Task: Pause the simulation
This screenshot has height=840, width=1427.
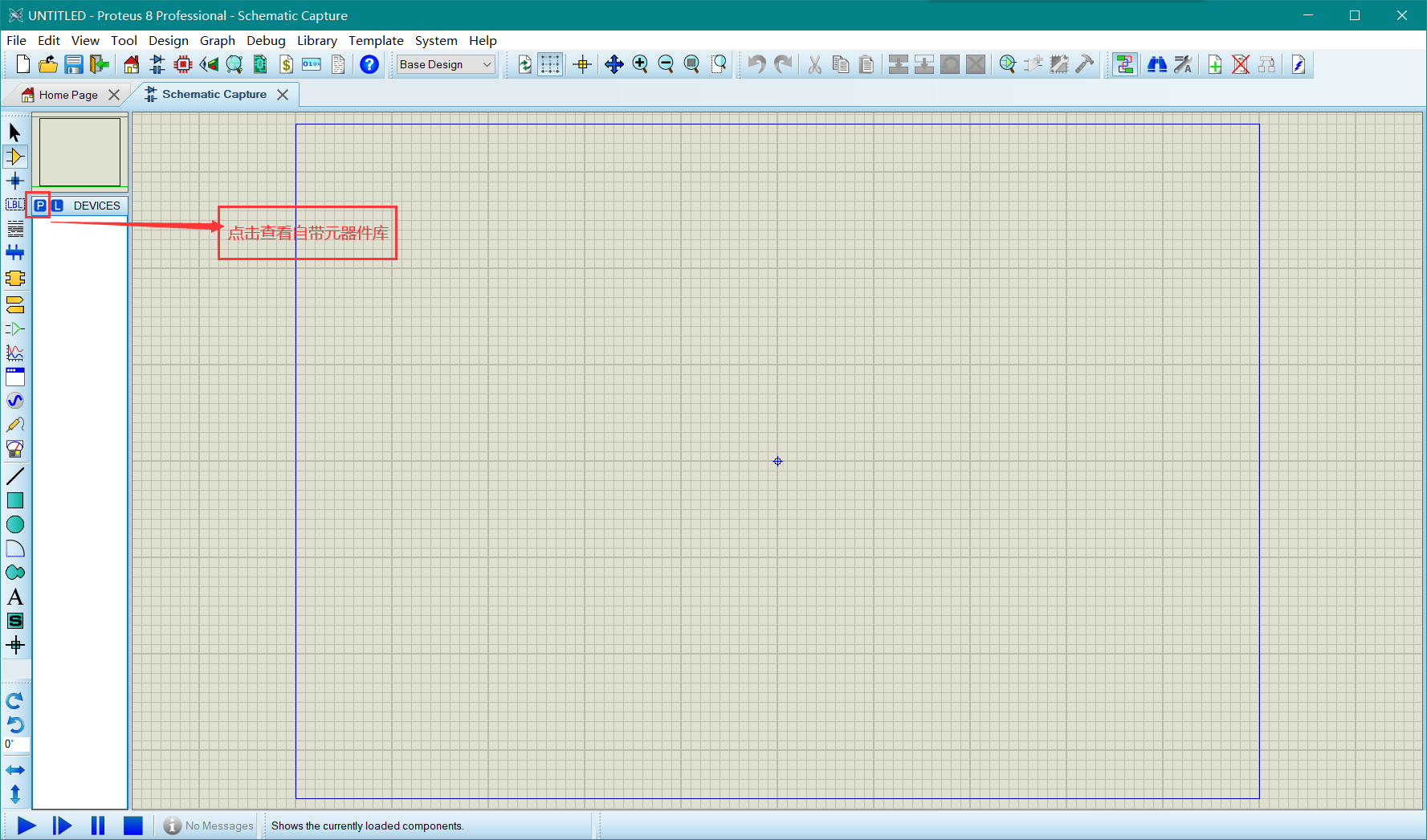Action: tap(98, 826)
